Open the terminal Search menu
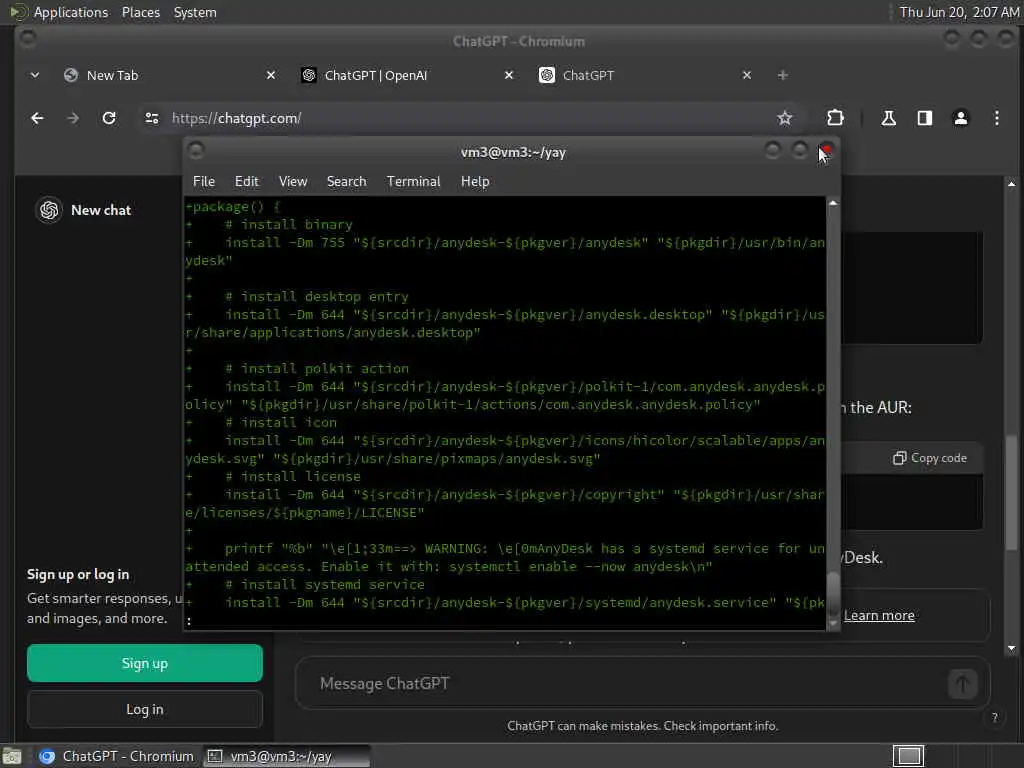The height and width of the screenshot is (768, 1024). (346, 182)
